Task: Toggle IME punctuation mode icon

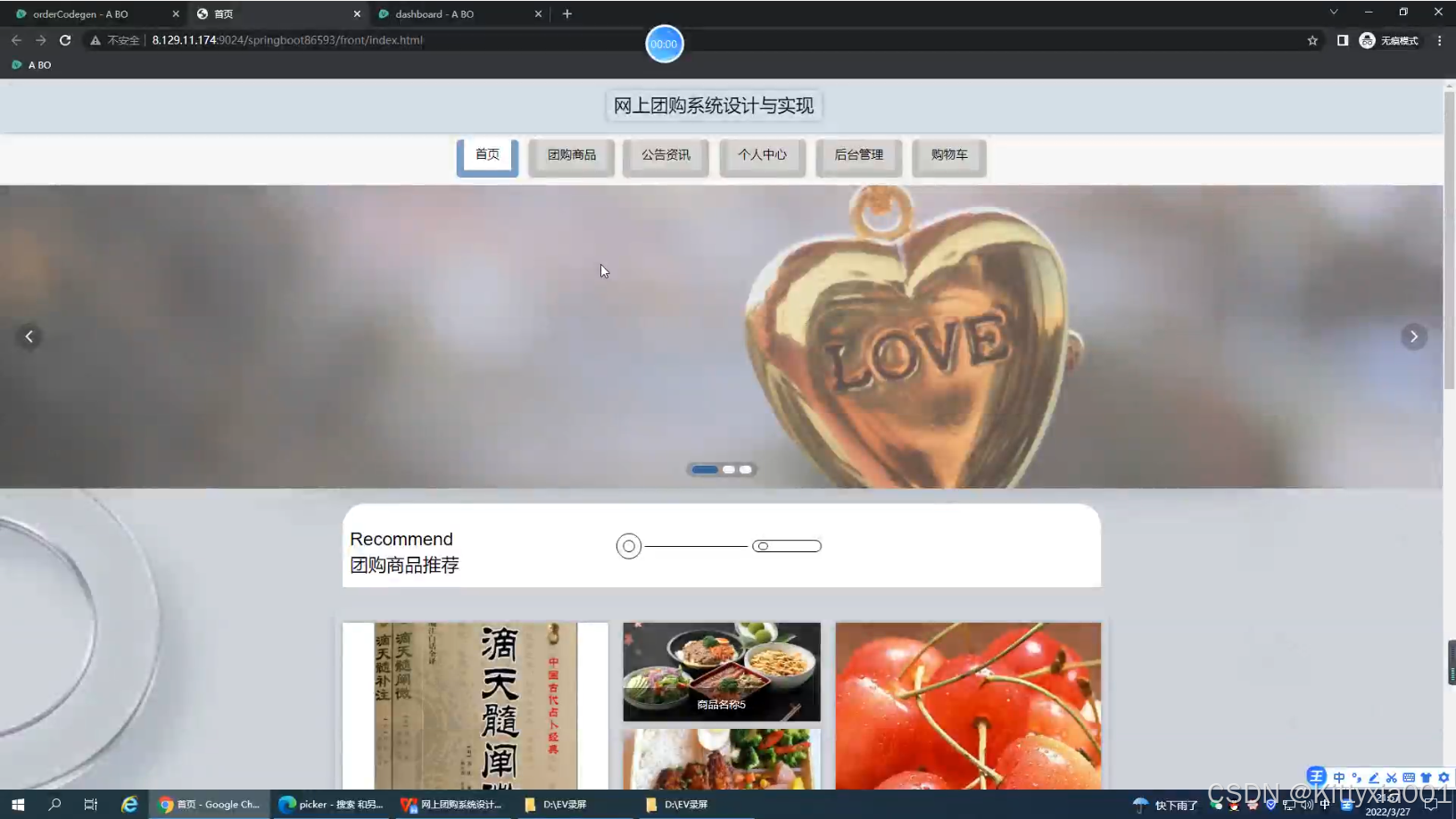Action: 1357,777
